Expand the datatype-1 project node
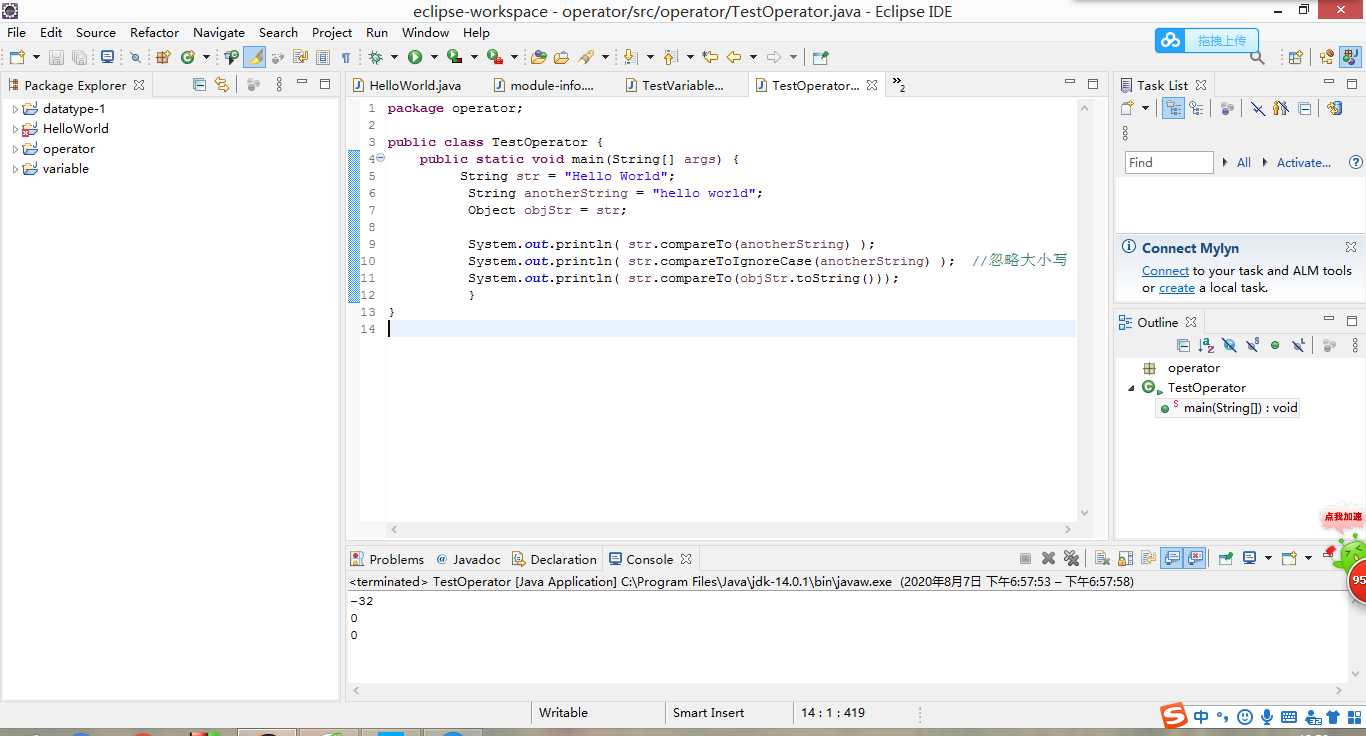 click(14, 109)
